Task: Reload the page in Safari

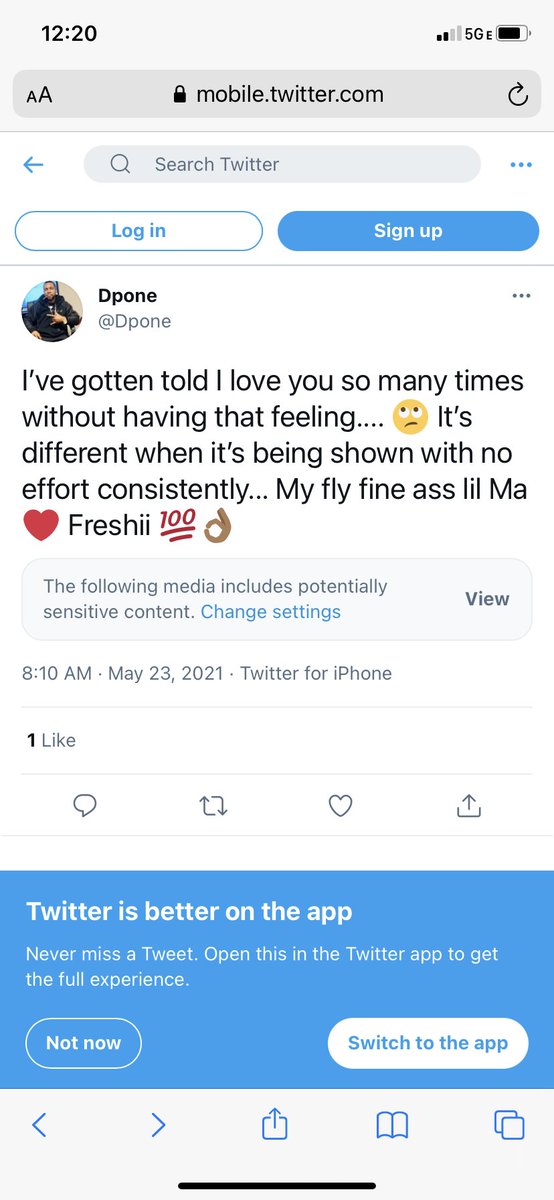Action: point(517,95)
